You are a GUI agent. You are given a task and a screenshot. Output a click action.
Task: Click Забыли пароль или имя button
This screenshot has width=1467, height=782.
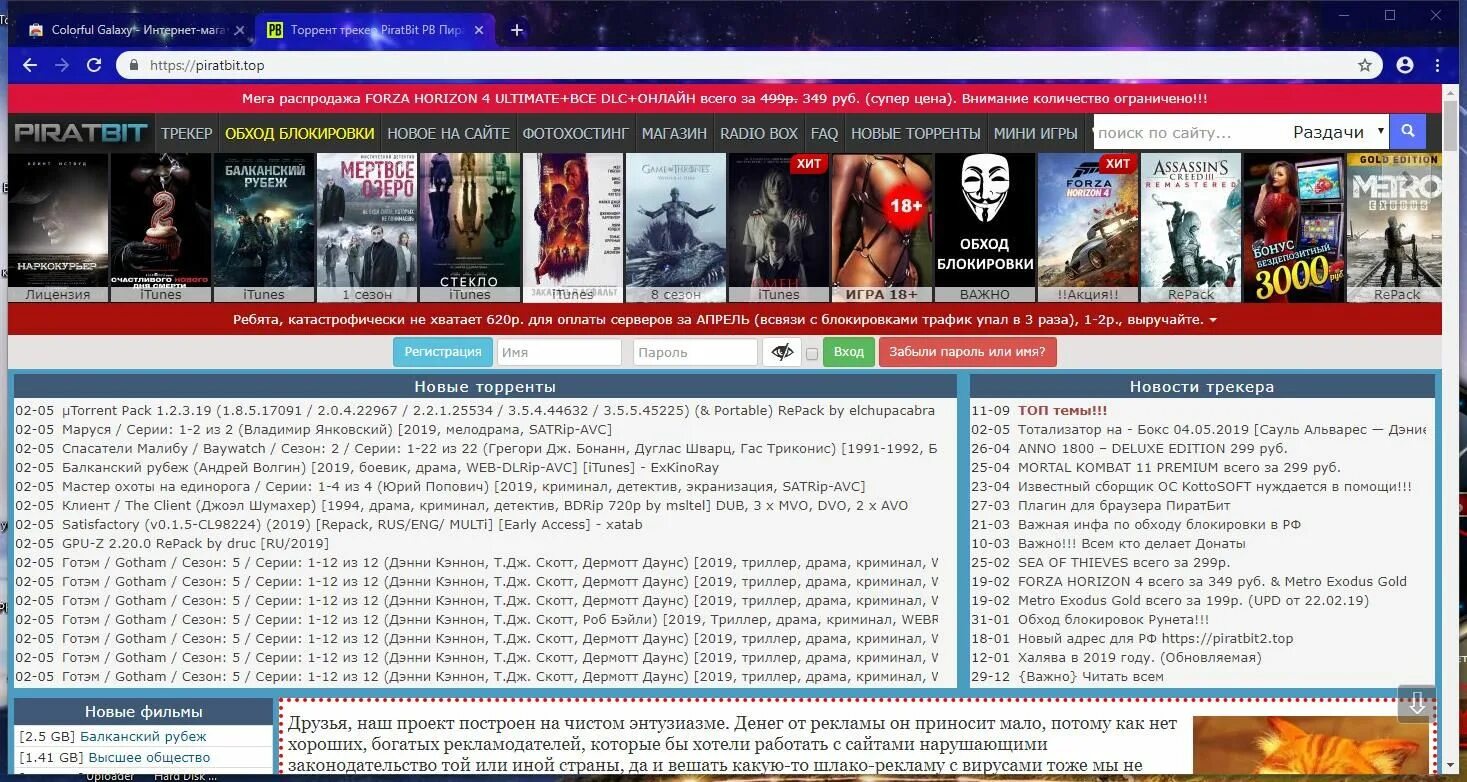tap(967, 352)
